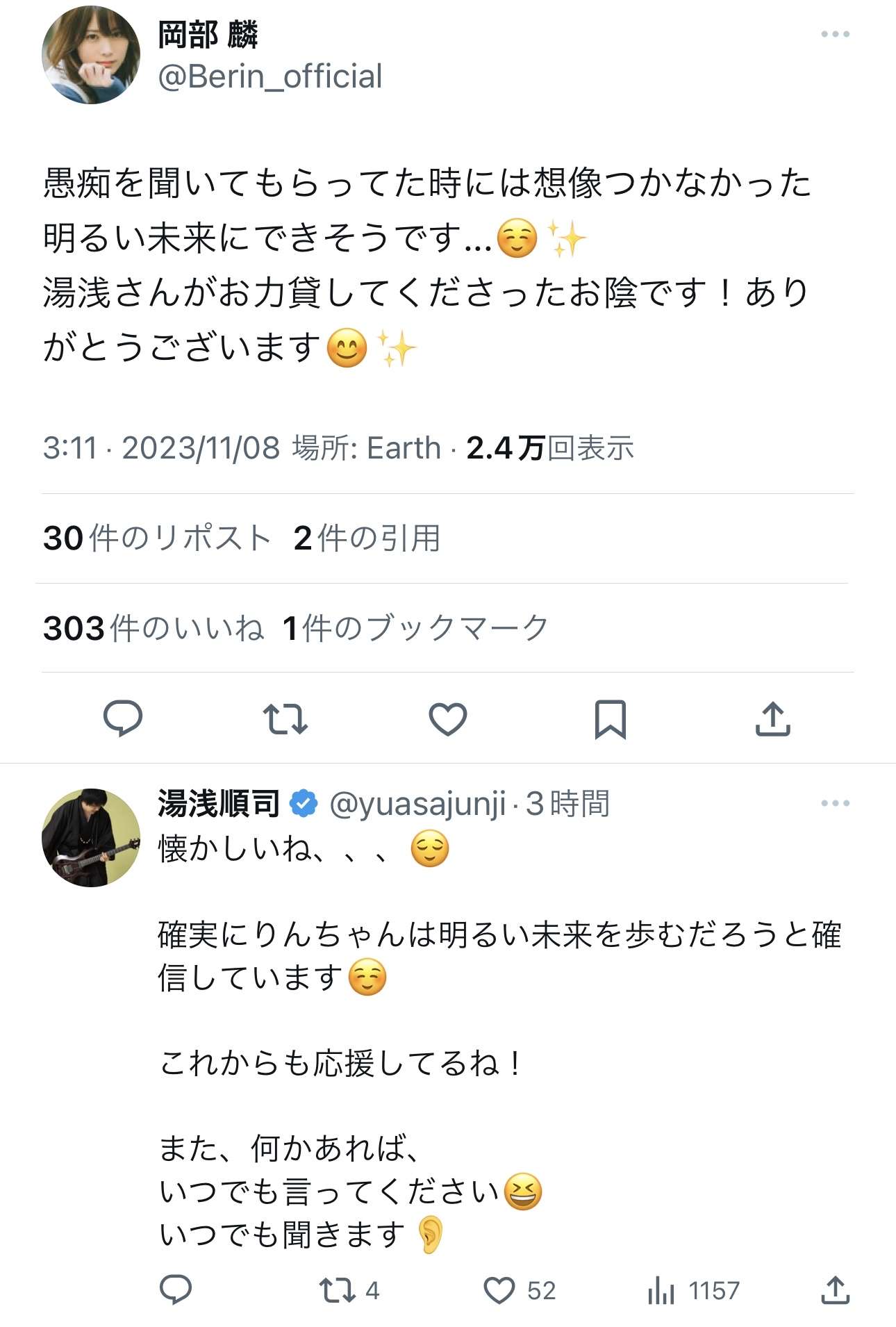Viewport: 896px width, 1327px height.
Task: Open more options on 湯浅順司's reply
Action: tap(835, 803)
